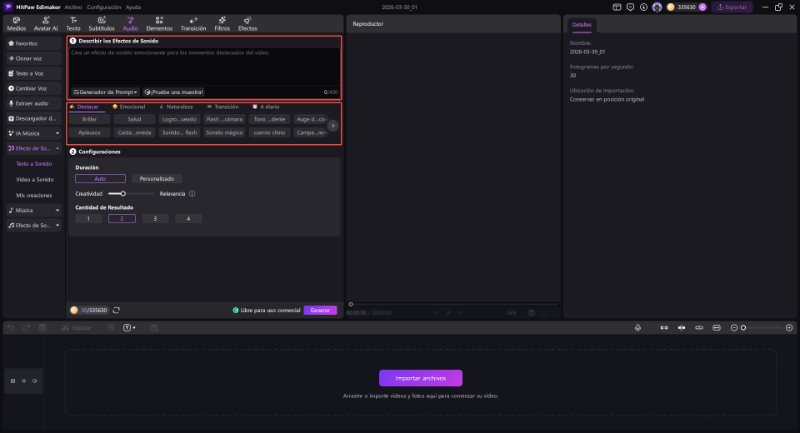Open the Avatar AI tool
Image resolution: width=800 pixels, height=433 pixels.
tap(45, 23)
